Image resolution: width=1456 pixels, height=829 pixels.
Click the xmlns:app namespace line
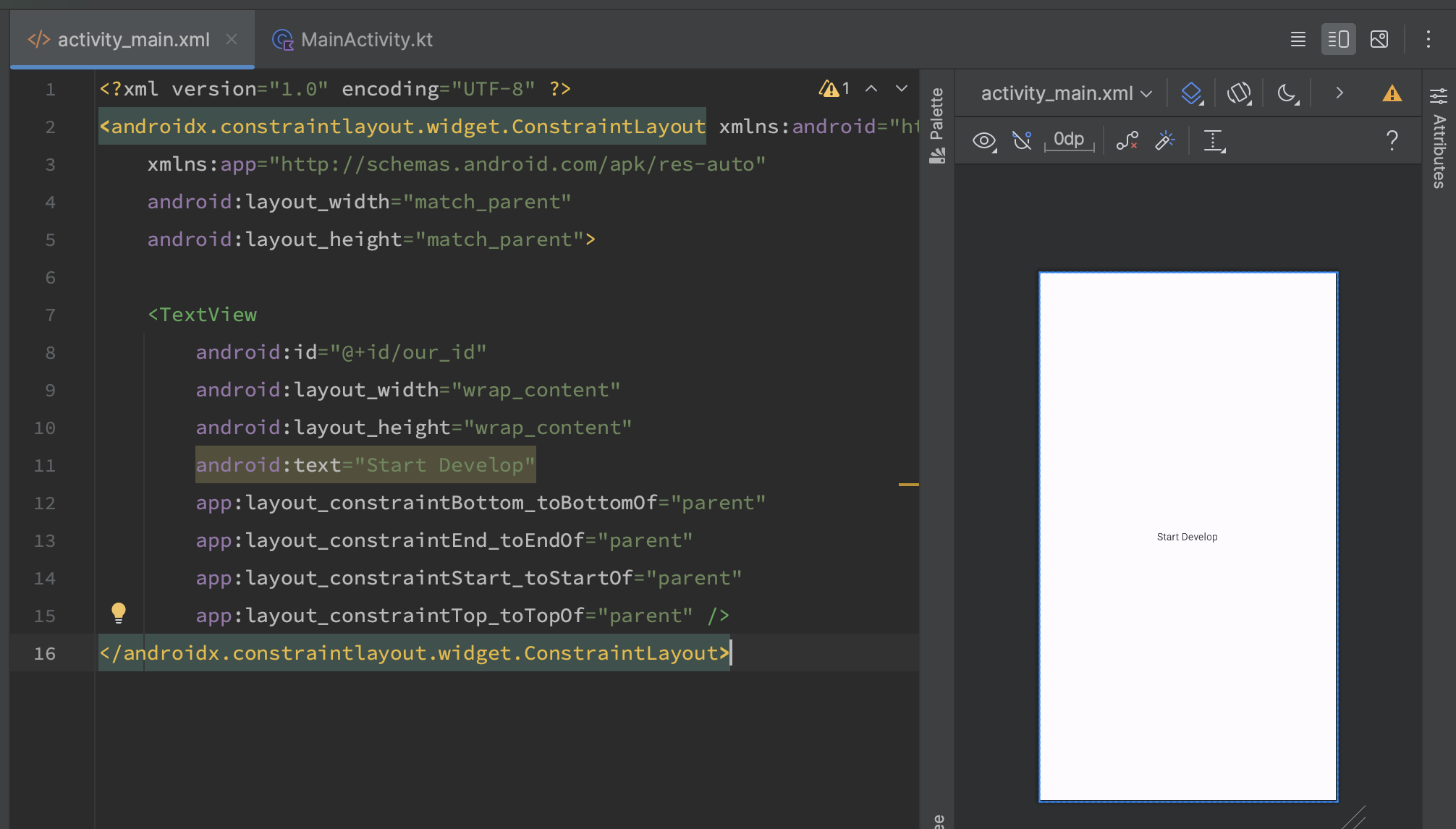(x=457, y=164)
